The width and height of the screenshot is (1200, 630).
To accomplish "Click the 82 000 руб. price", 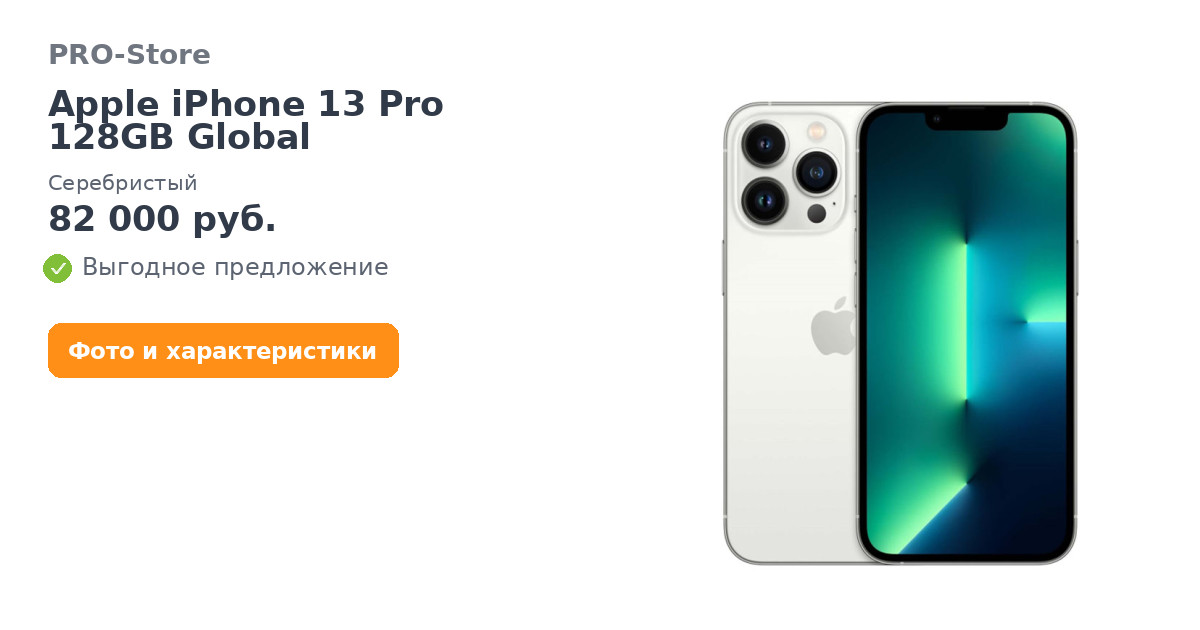I will (162, 219).
